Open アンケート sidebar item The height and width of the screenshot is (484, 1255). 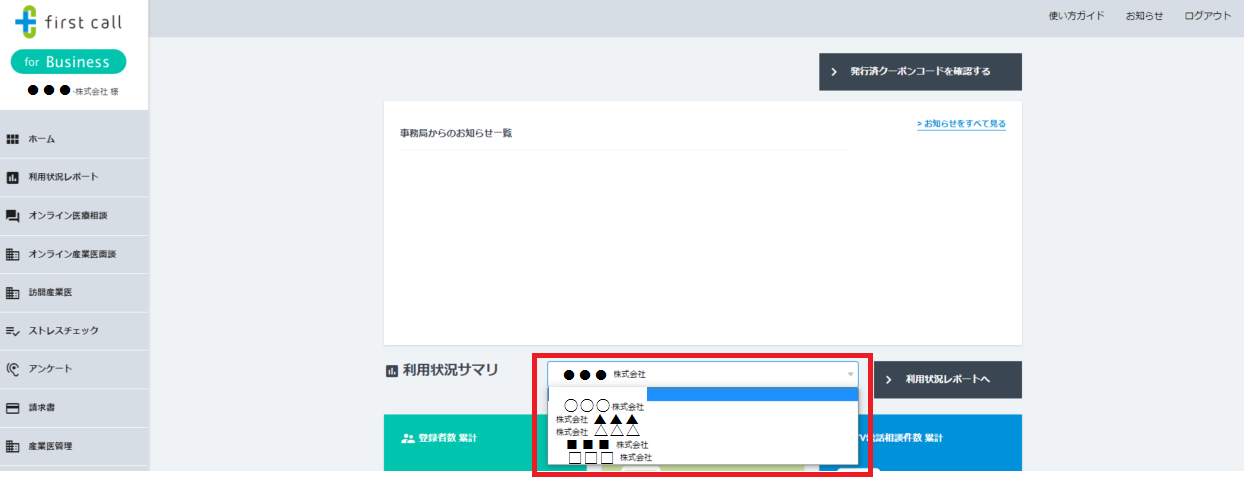[x=74, y=369]
